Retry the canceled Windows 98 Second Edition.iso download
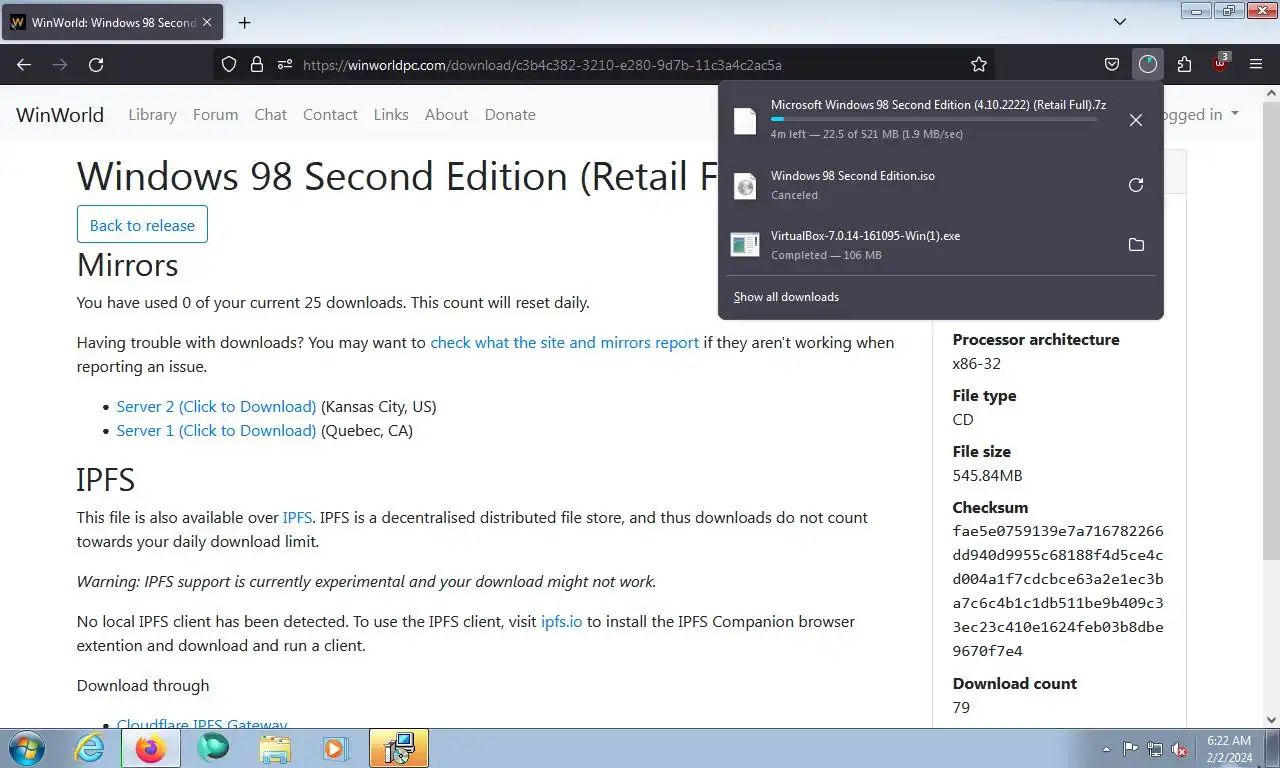Screen dimensions: 1280x768 pyautogui.click(x=1136, y=185)
